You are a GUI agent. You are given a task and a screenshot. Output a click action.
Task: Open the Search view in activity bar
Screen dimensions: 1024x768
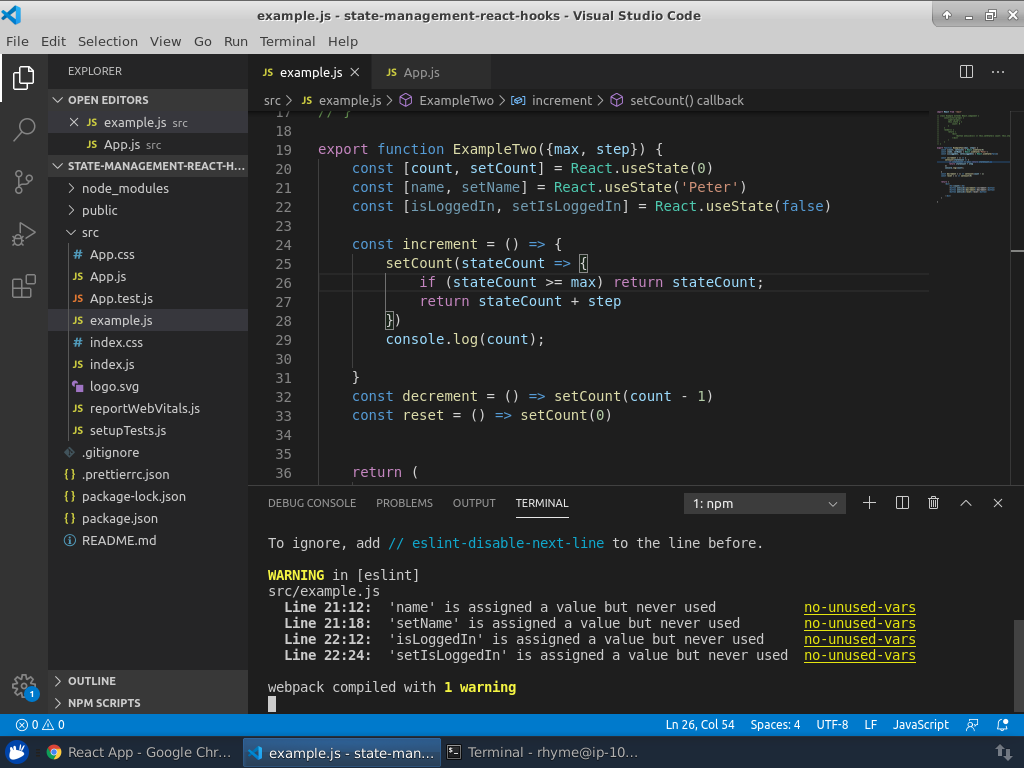pyautogui.click(x=24, y=129)
